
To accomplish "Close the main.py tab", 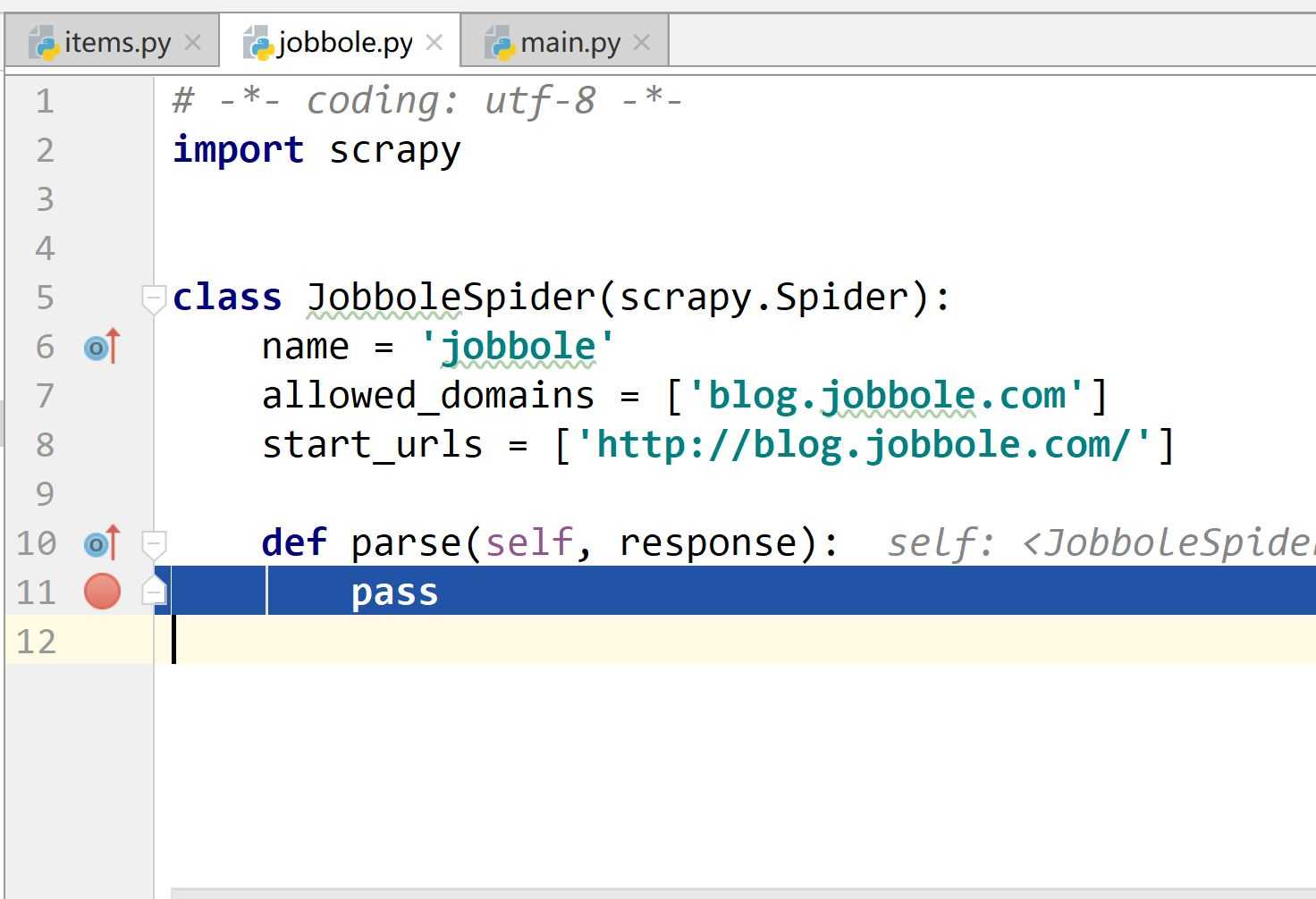I will pyautogui.click(x=641, y=42).
